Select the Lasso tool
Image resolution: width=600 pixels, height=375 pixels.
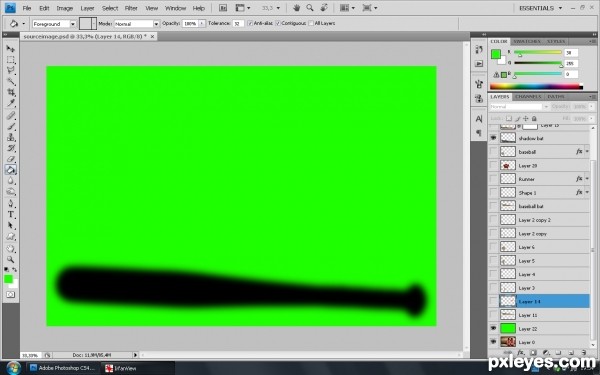(x=11, y=70)
